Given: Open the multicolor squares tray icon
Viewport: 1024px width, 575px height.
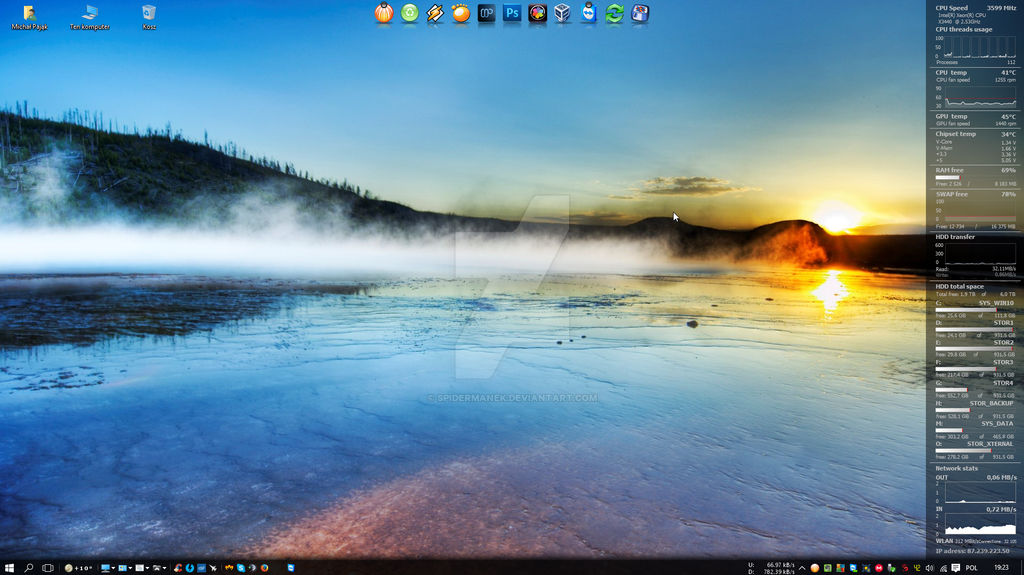Looking at the screenshot, I should (840, 568).
